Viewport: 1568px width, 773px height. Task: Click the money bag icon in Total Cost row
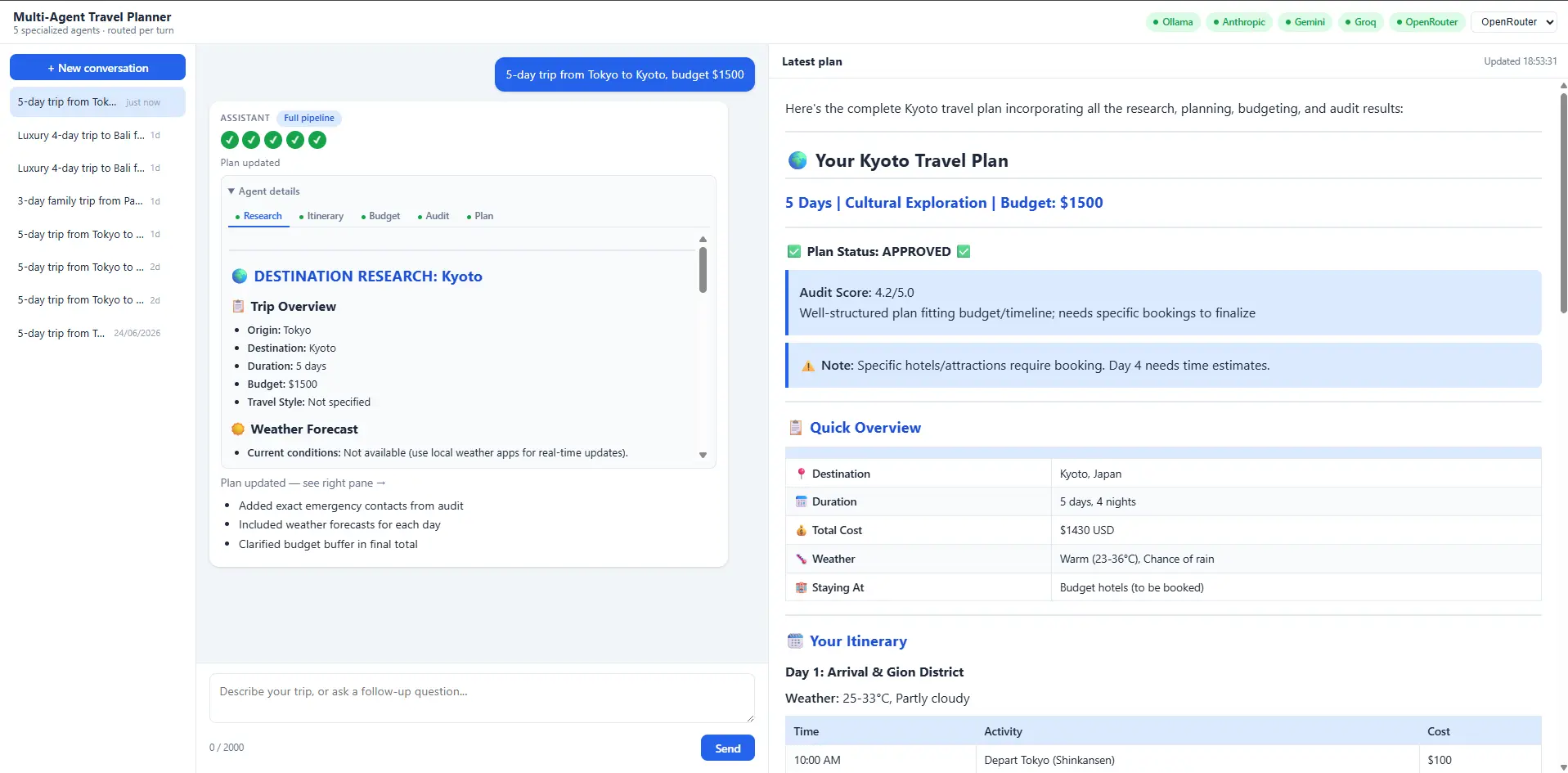click(802, 530)
